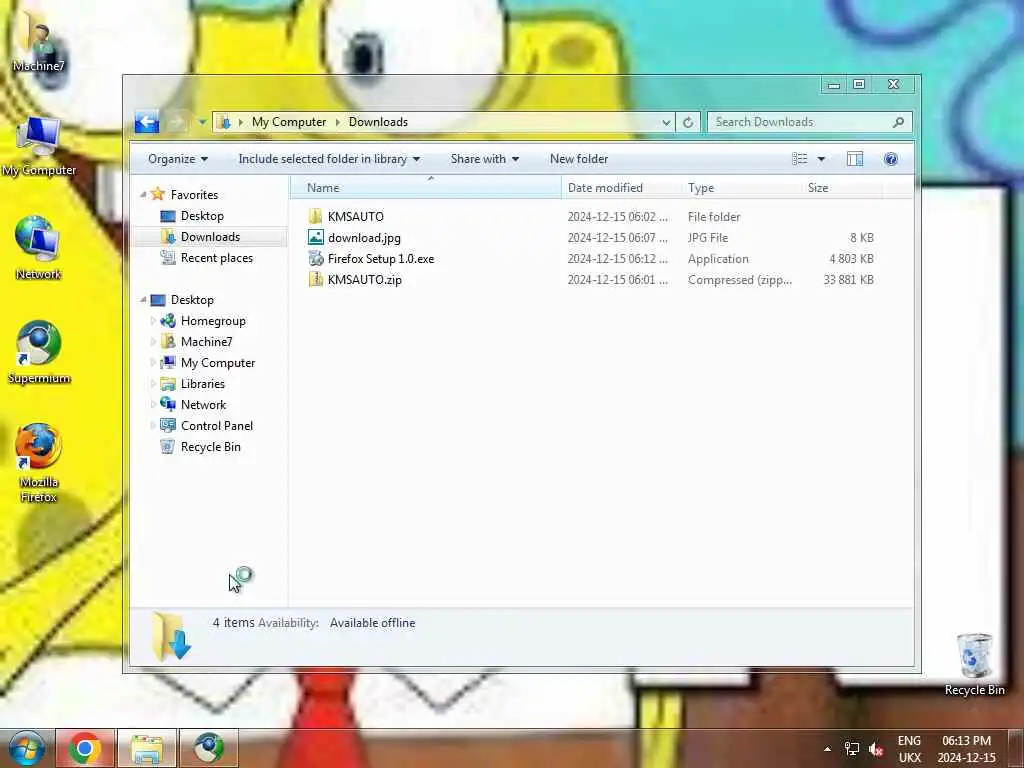1024x768 pixels.
Task: Click the KMSAUTO.zip archive icon
Action: (315, 280)
